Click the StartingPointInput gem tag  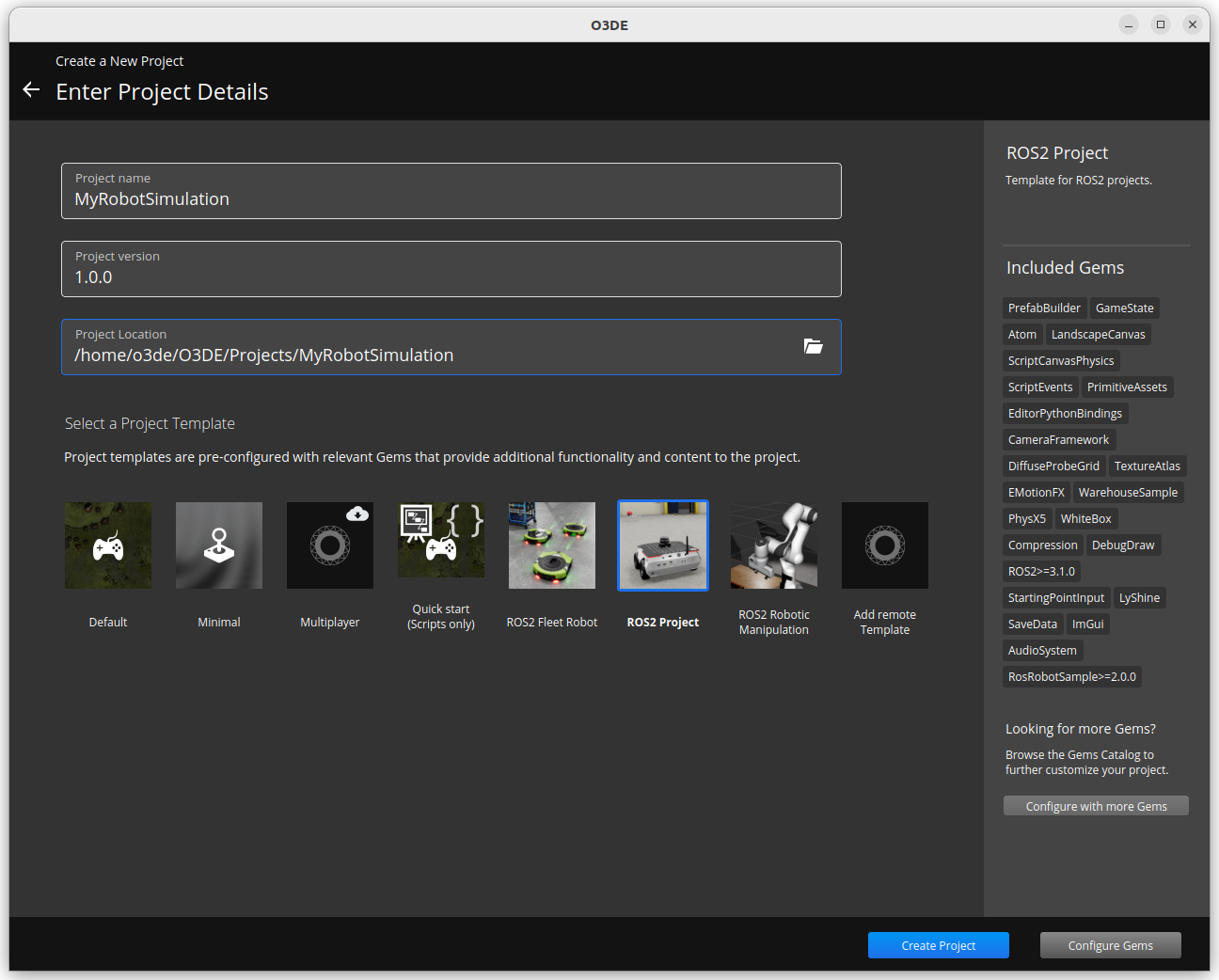1056,597
